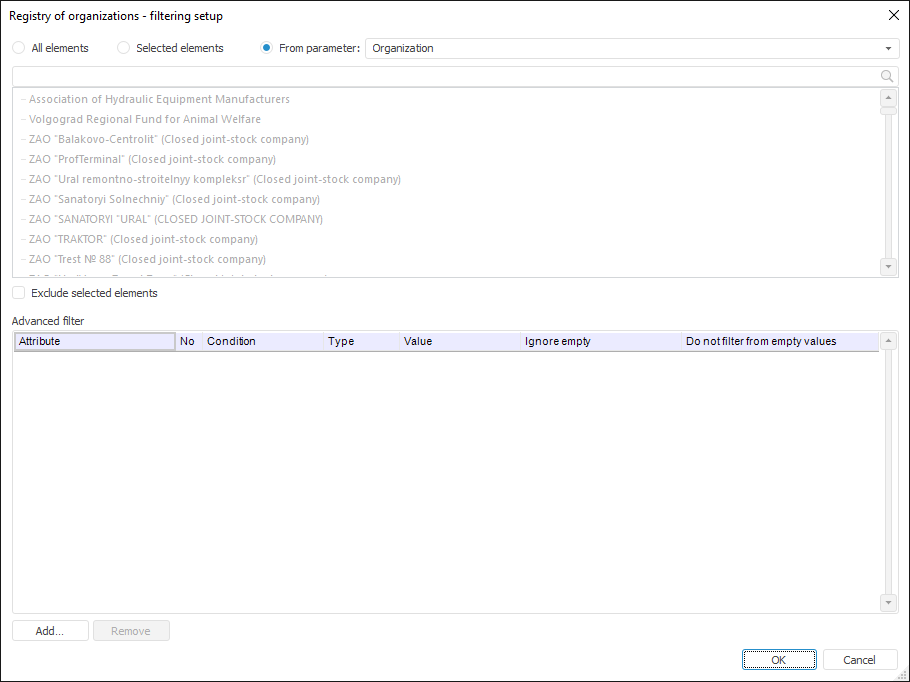This screenshot has height=682, width=910.
Task: Choose the Selected elements radio option
Action: click(124, 48)
